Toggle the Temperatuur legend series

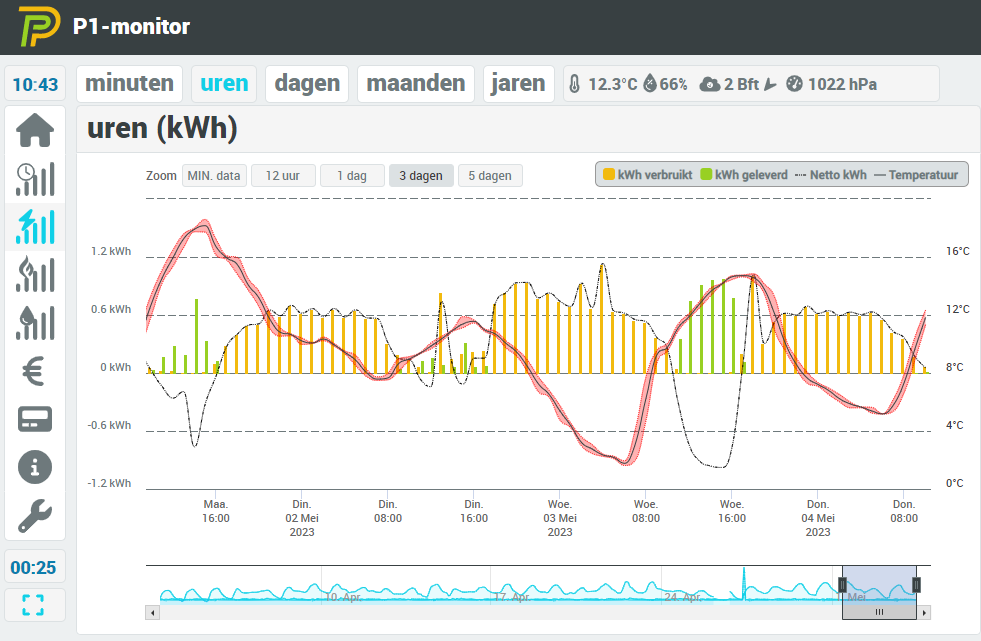click(916, 175)
